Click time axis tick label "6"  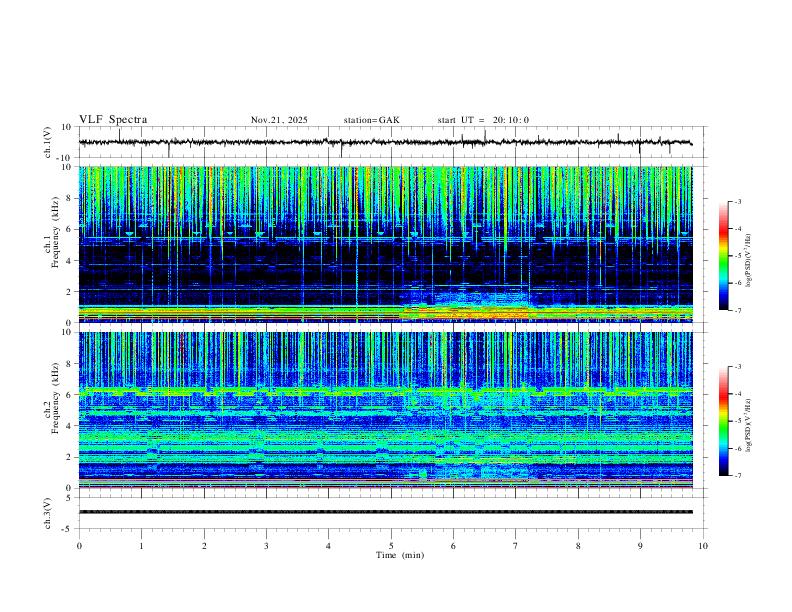click(x=454, y=546)
